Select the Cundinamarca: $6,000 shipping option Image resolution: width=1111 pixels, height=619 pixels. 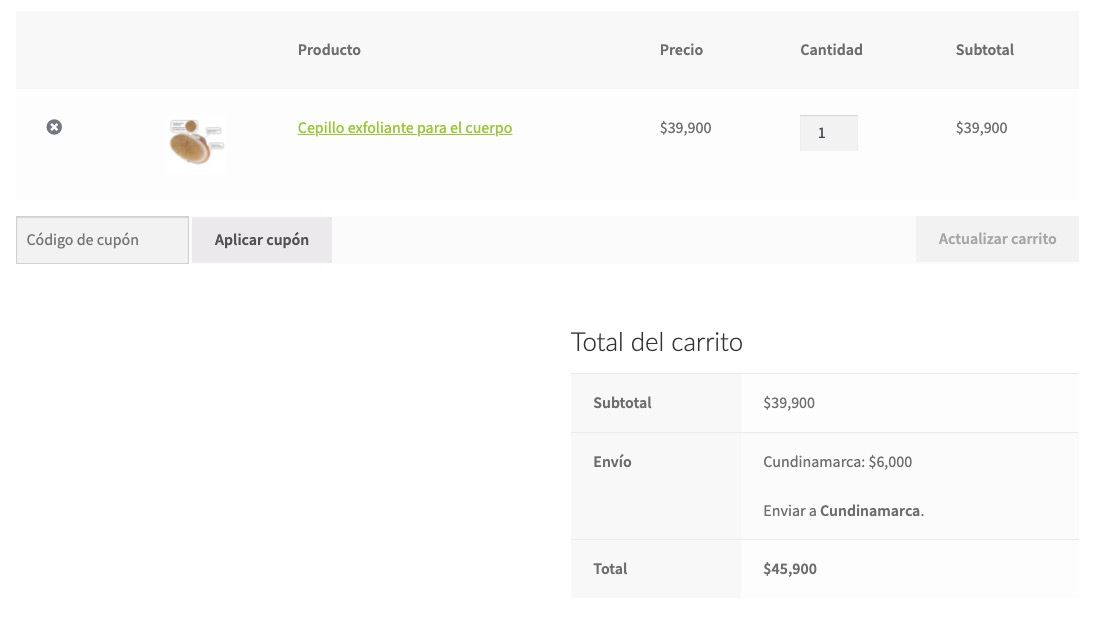tap(838, 462)
